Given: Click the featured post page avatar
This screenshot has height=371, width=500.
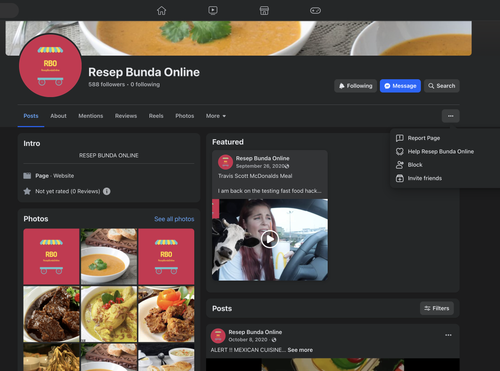Looking at the screenshot, I should (x=225, y=162).
